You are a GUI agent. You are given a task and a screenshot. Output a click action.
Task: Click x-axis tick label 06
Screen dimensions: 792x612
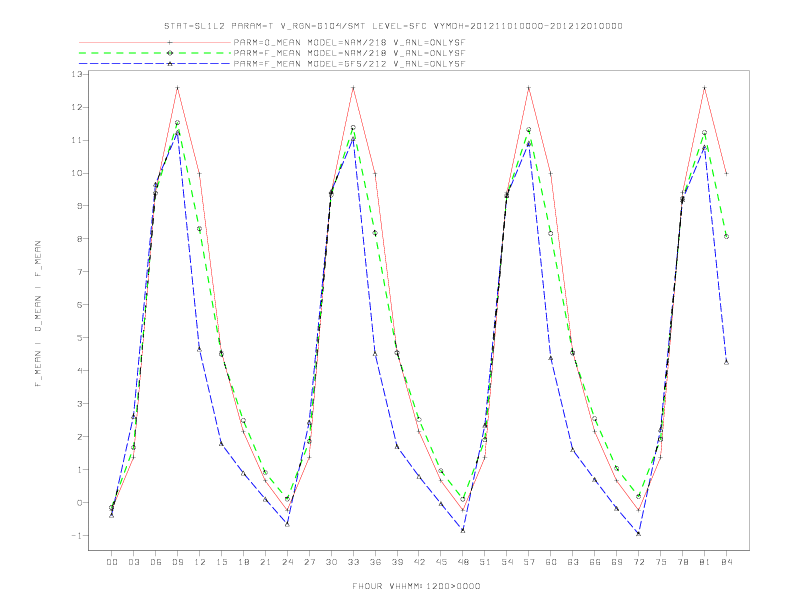coord(156,562)
